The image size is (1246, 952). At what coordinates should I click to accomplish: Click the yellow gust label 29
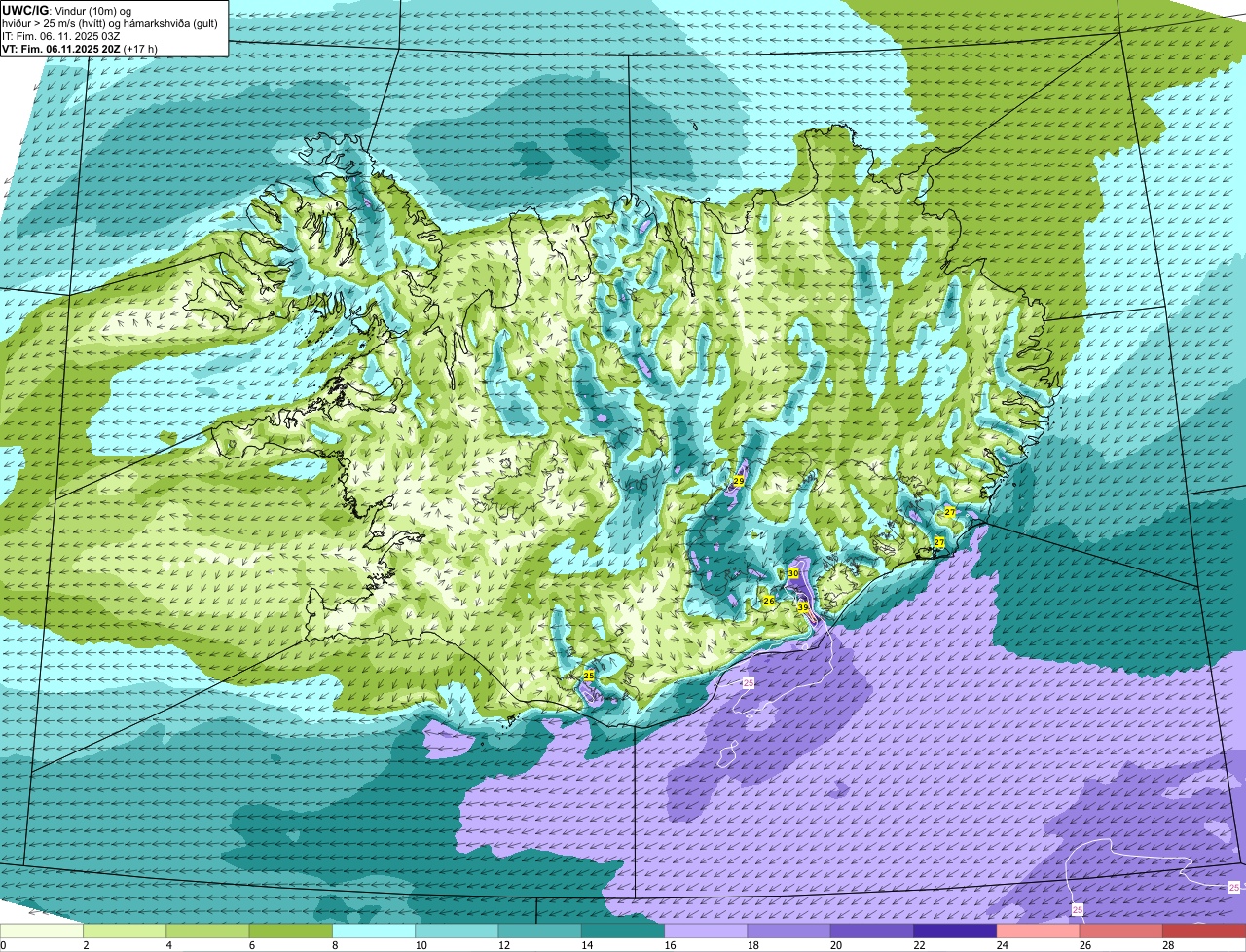[739, 481]
